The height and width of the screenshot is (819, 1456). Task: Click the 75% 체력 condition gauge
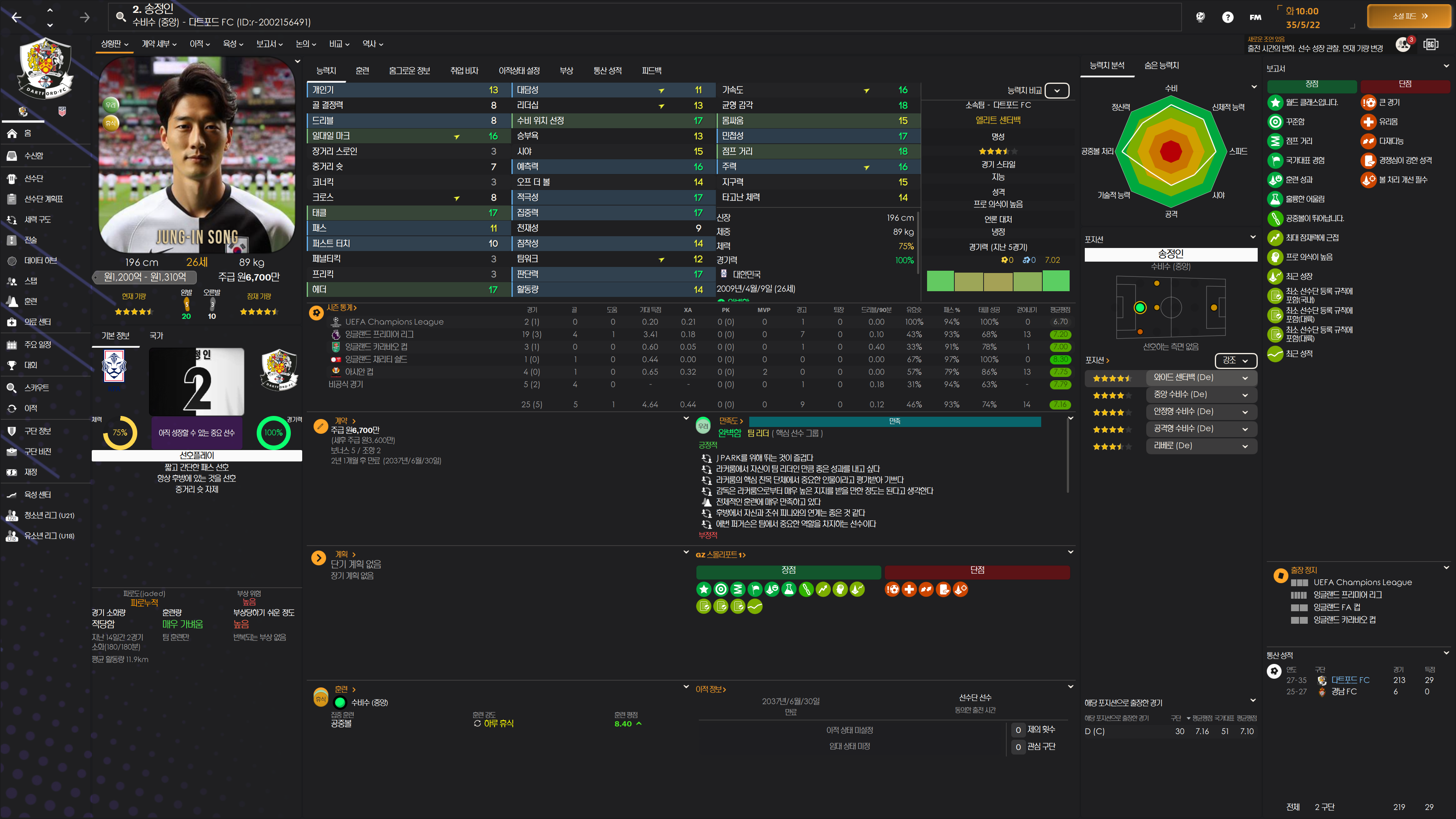pyautogui.click(x=120, y=433)
